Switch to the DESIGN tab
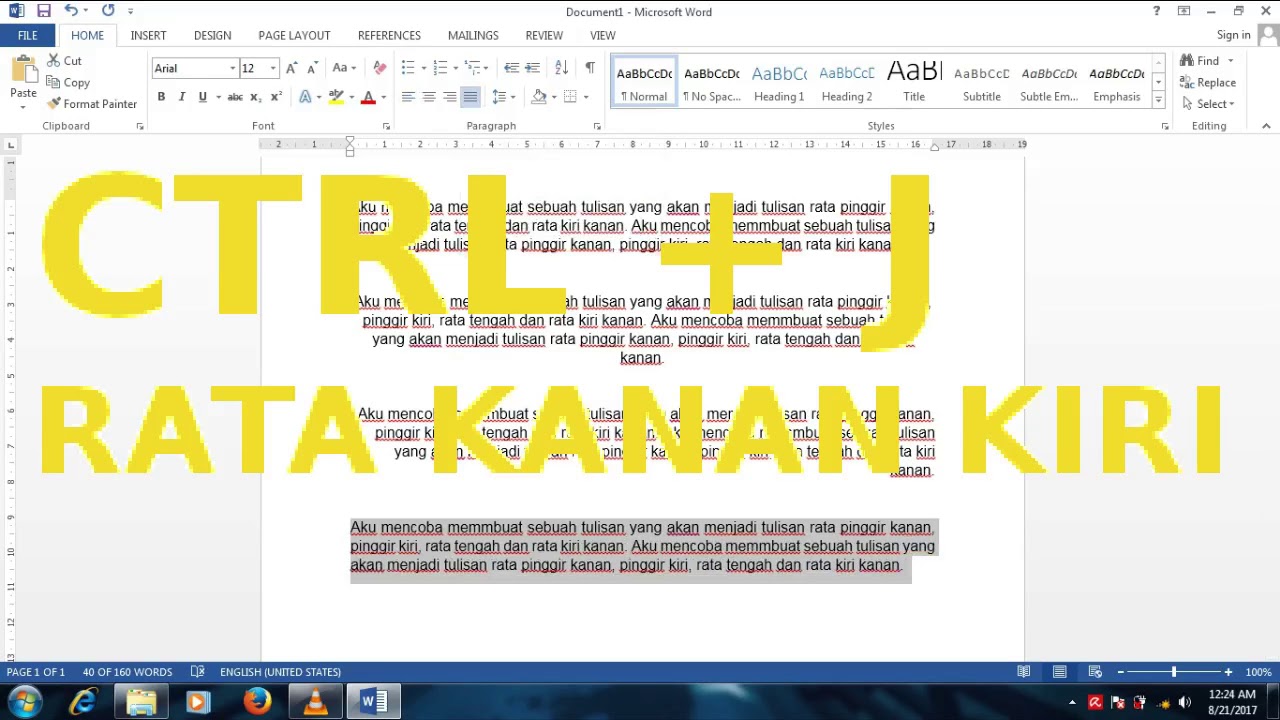The image size is (1280, 720). point(212,35)
